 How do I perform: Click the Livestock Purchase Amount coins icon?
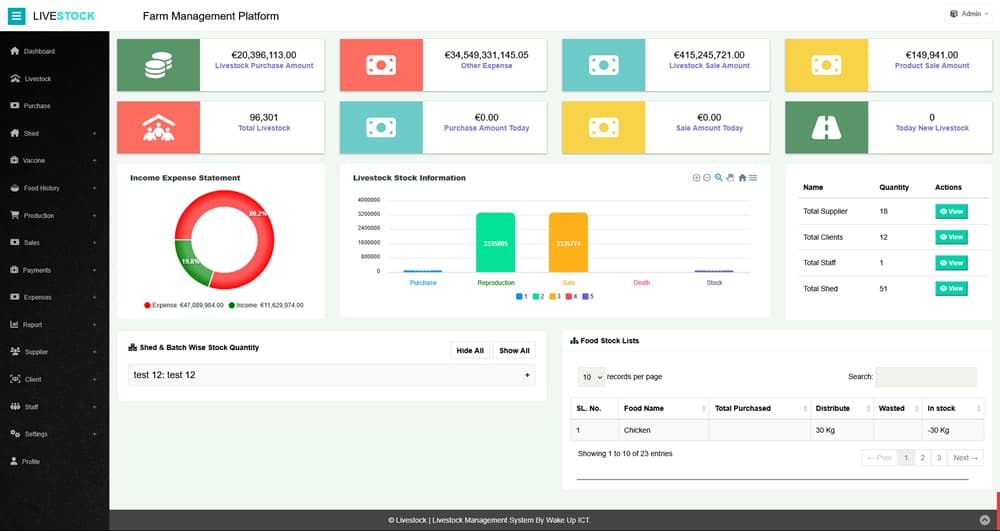click(x=158, y=66)
